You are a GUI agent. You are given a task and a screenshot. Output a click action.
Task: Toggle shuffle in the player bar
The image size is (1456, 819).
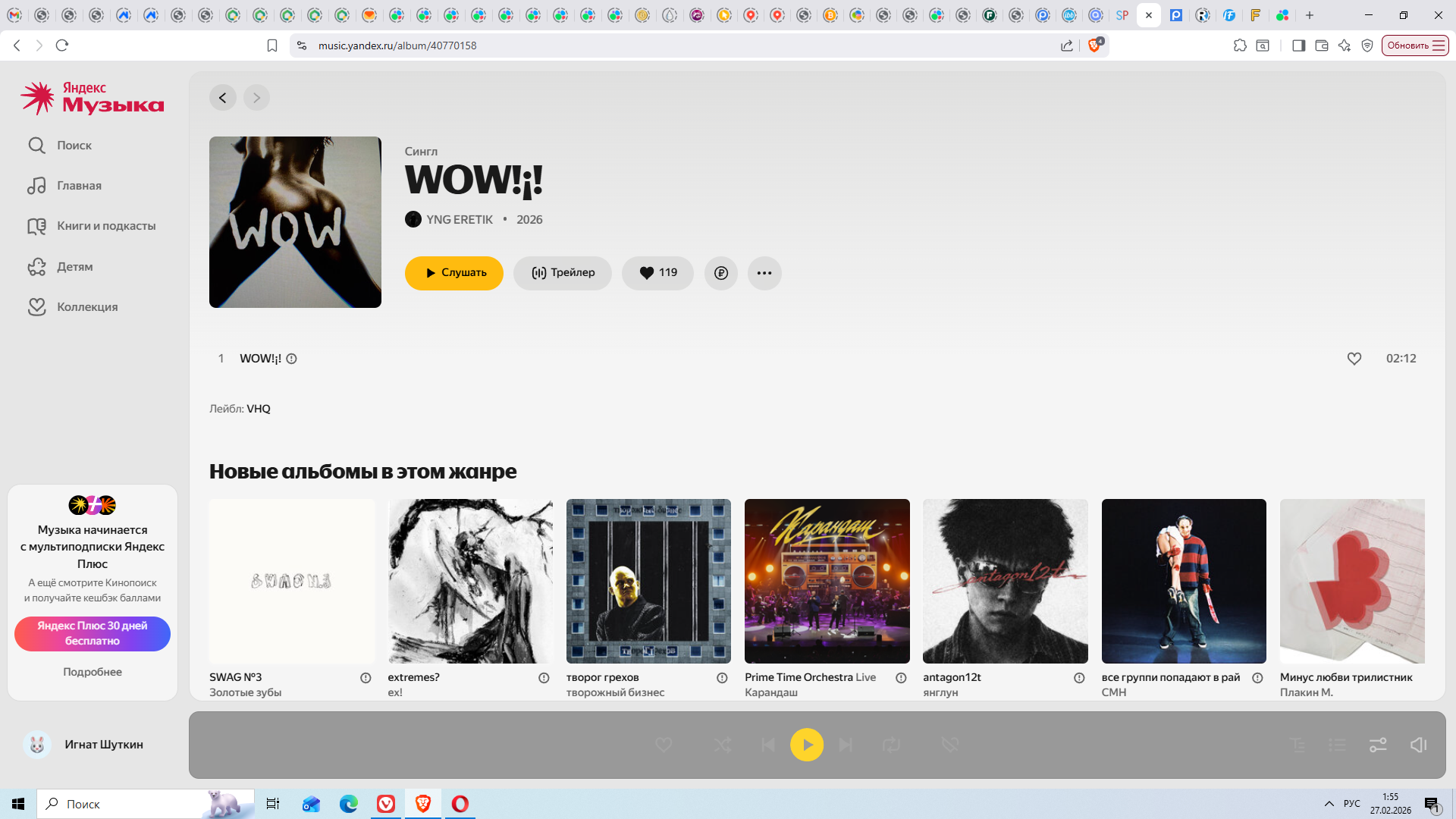tap(722, 745)
